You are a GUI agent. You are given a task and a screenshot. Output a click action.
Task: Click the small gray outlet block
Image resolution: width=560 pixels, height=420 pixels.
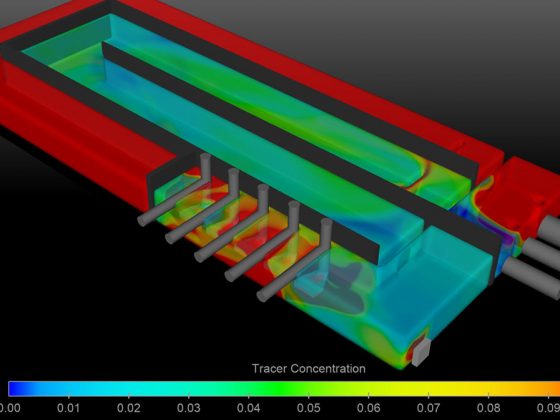click(421, 352)
